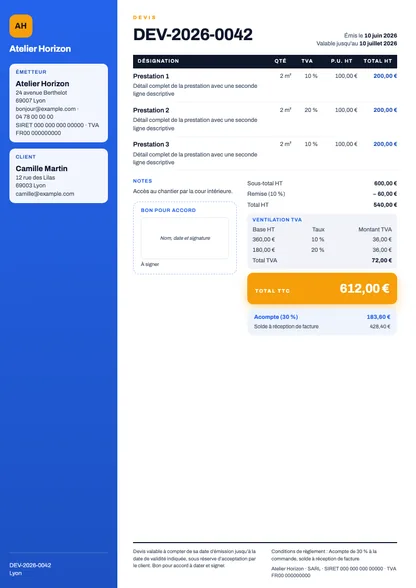416x588 pixels.
Task: Click the issue date 10 juin 2026
Action: pos(380,36)
